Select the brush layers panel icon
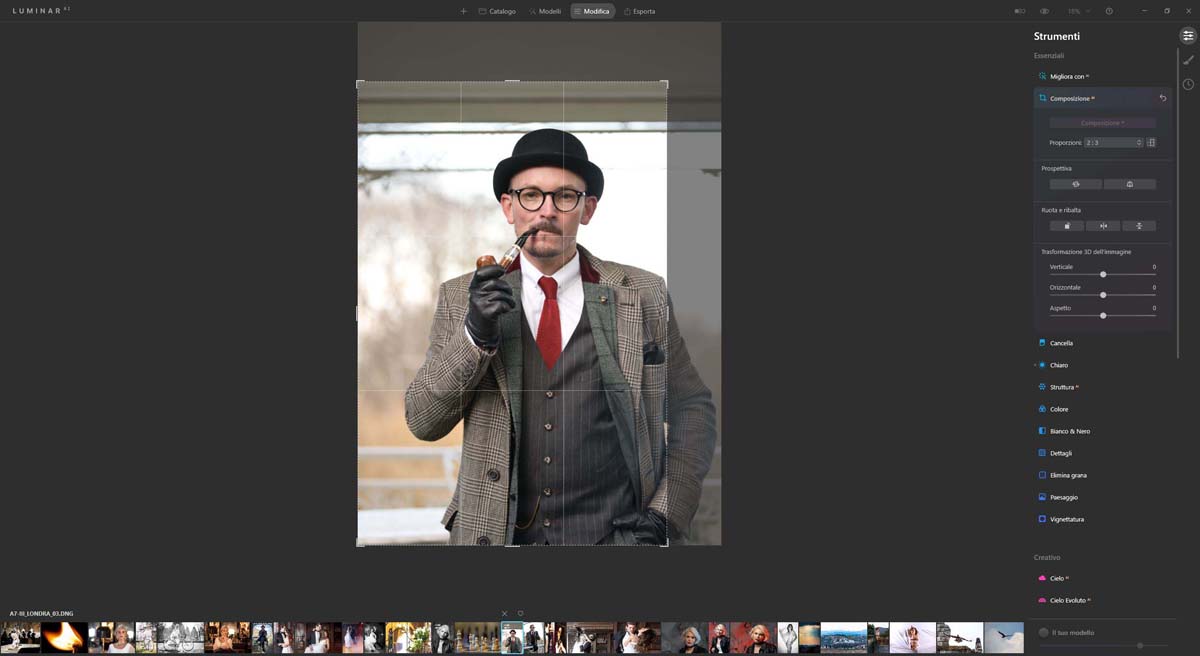1200x656 pixels. [x=1188, y=60]
